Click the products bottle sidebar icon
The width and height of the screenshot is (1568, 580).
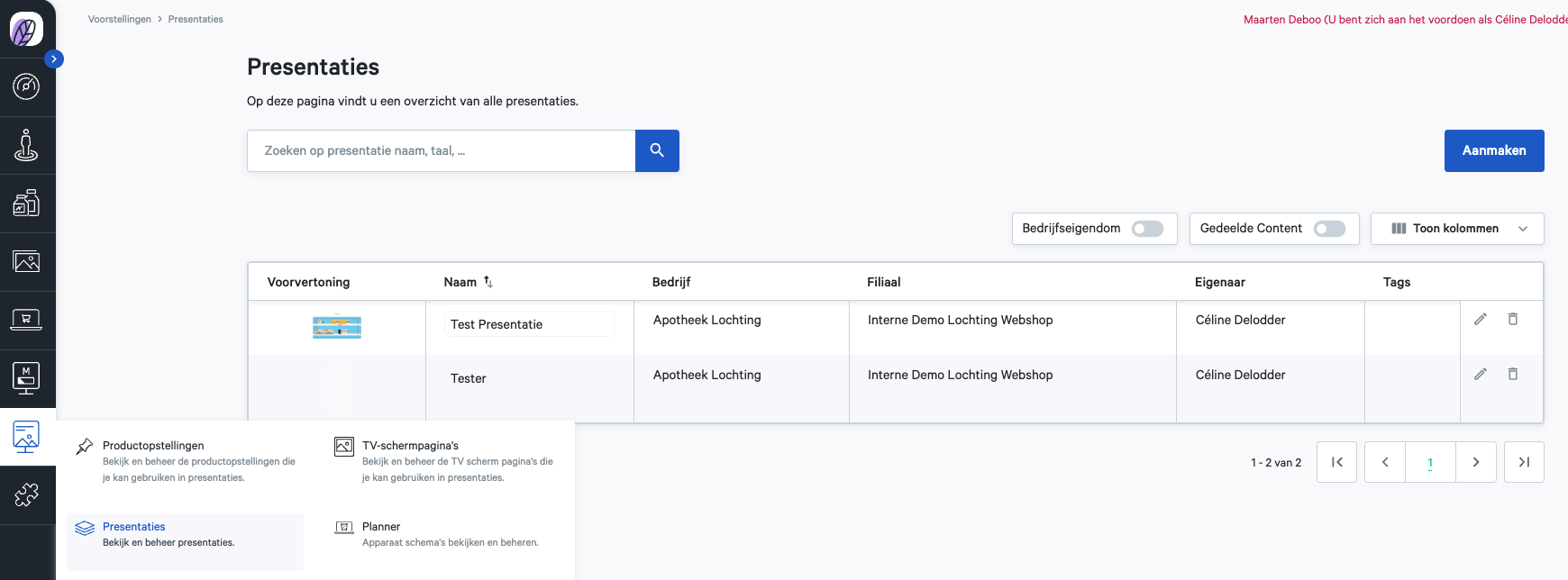pos(26,204)
